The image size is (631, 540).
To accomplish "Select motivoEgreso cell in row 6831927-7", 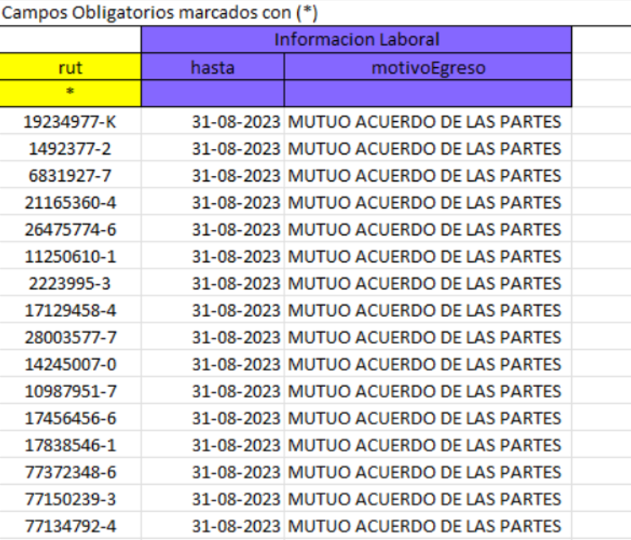I will click(428, 175).
